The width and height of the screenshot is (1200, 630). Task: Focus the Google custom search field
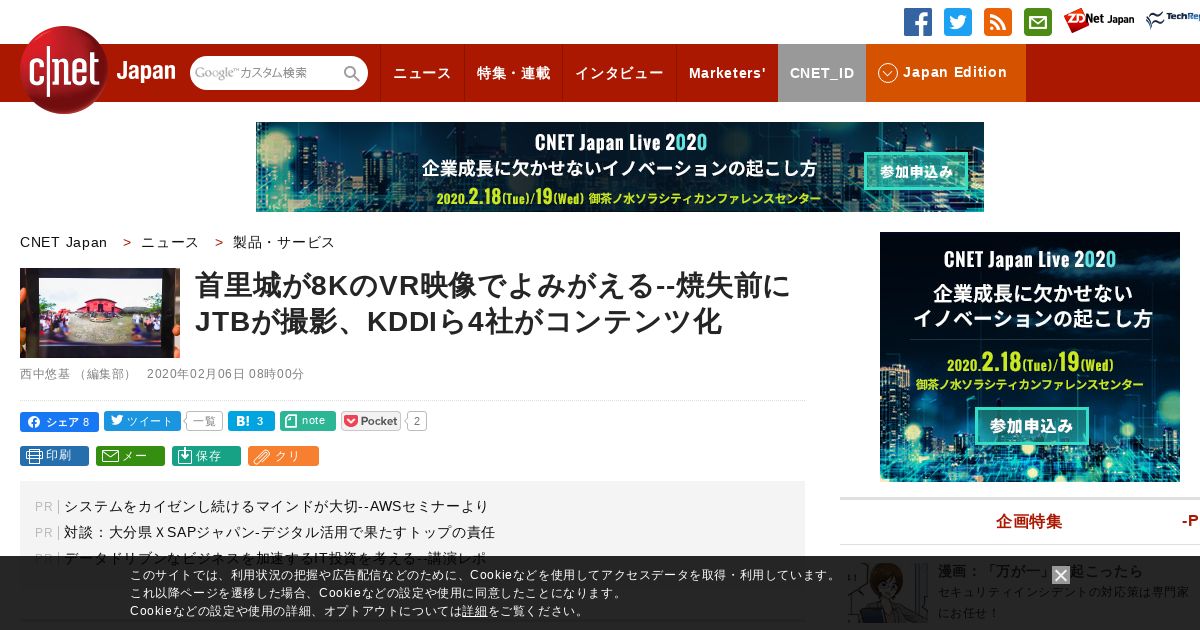[x=266, y=73]
